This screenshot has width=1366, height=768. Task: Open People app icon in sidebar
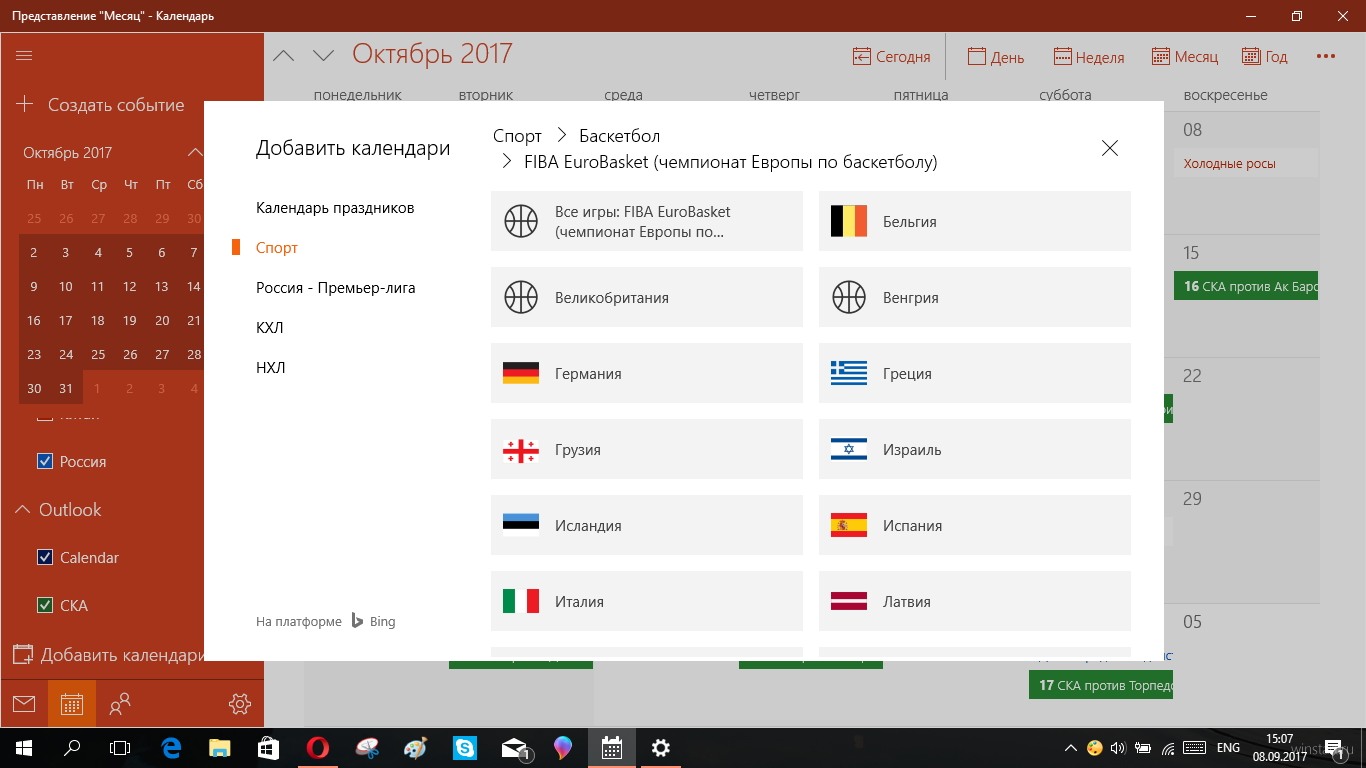(x=120, y=704)
